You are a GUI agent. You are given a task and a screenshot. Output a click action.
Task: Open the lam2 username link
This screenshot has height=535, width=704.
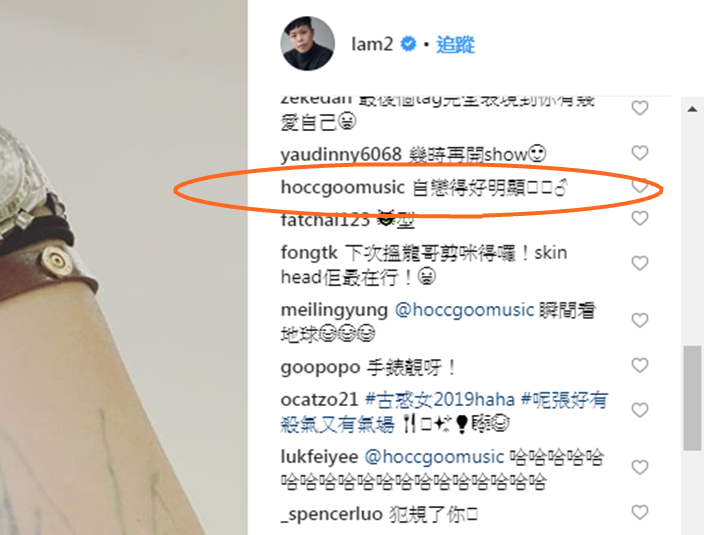(x=372, y=44)
